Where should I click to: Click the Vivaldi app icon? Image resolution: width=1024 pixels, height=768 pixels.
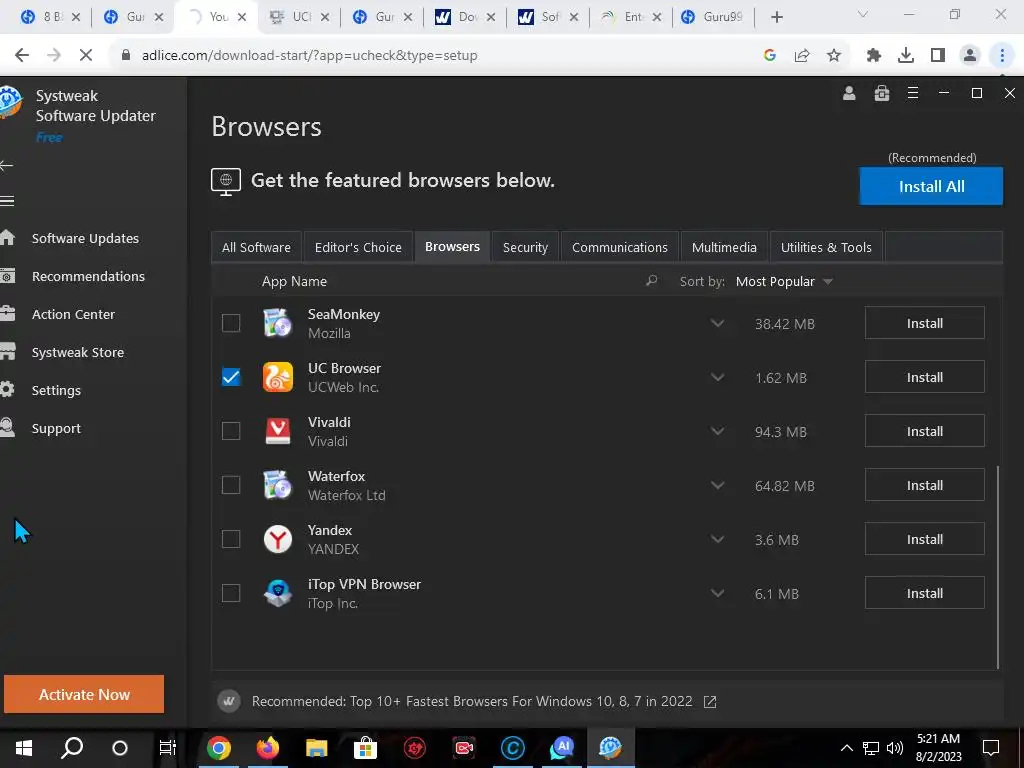278,431
